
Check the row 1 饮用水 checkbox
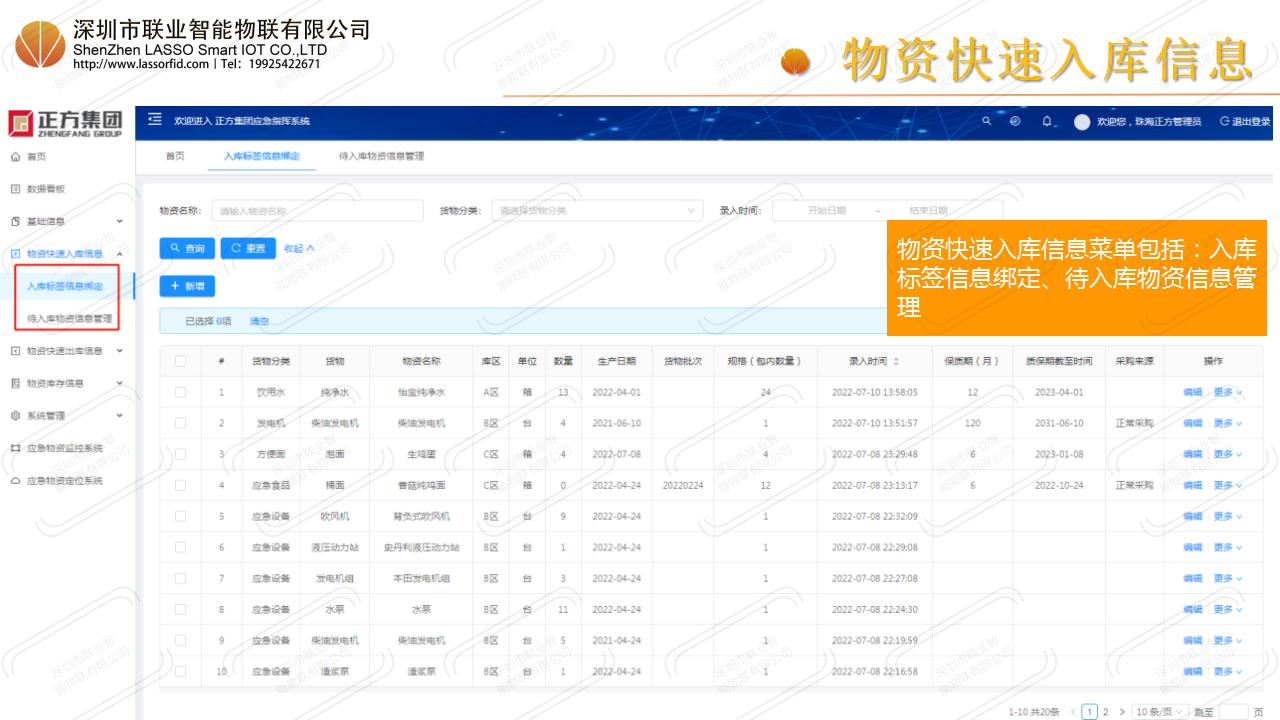[x=180, y=392]
